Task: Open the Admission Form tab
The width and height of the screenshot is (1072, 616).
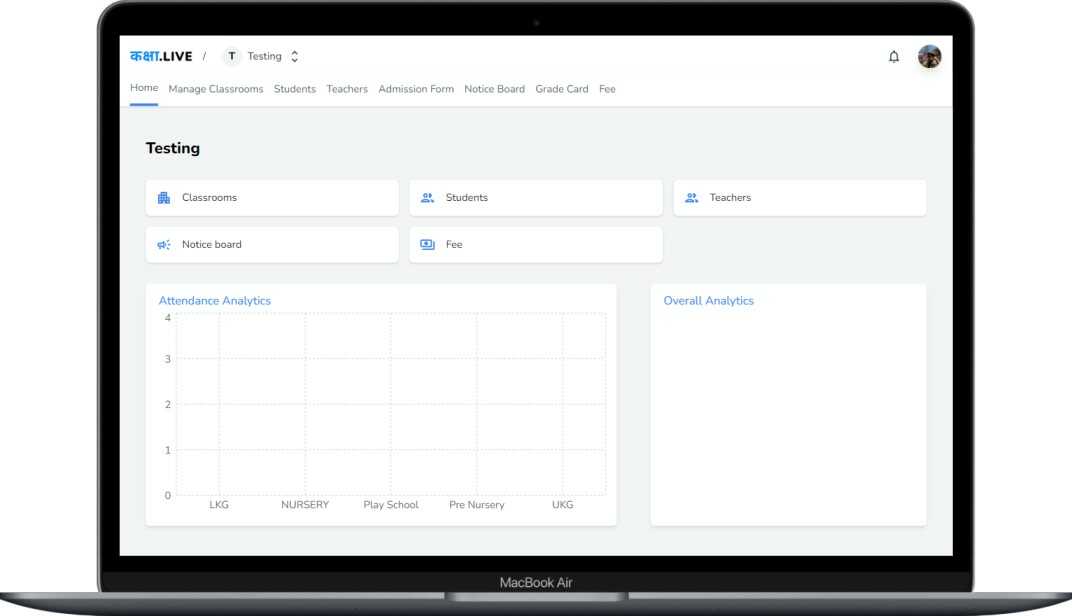Action: 417,88
